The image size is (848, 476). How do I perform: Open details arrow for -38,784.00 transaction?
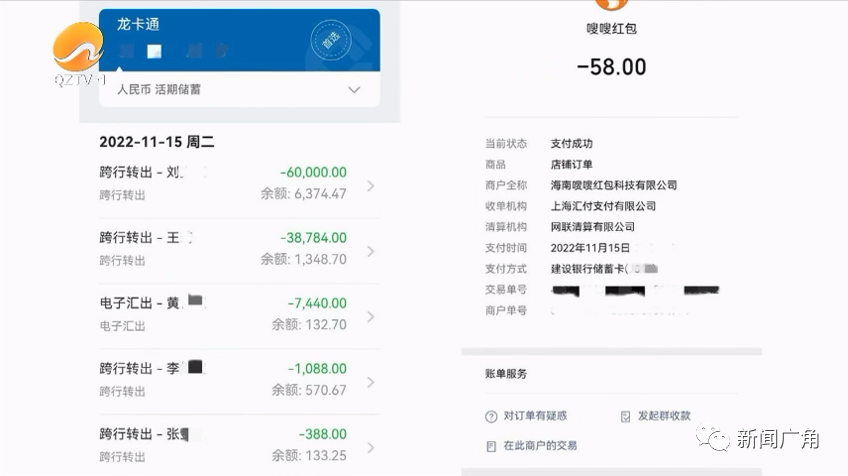click(370, 251)
